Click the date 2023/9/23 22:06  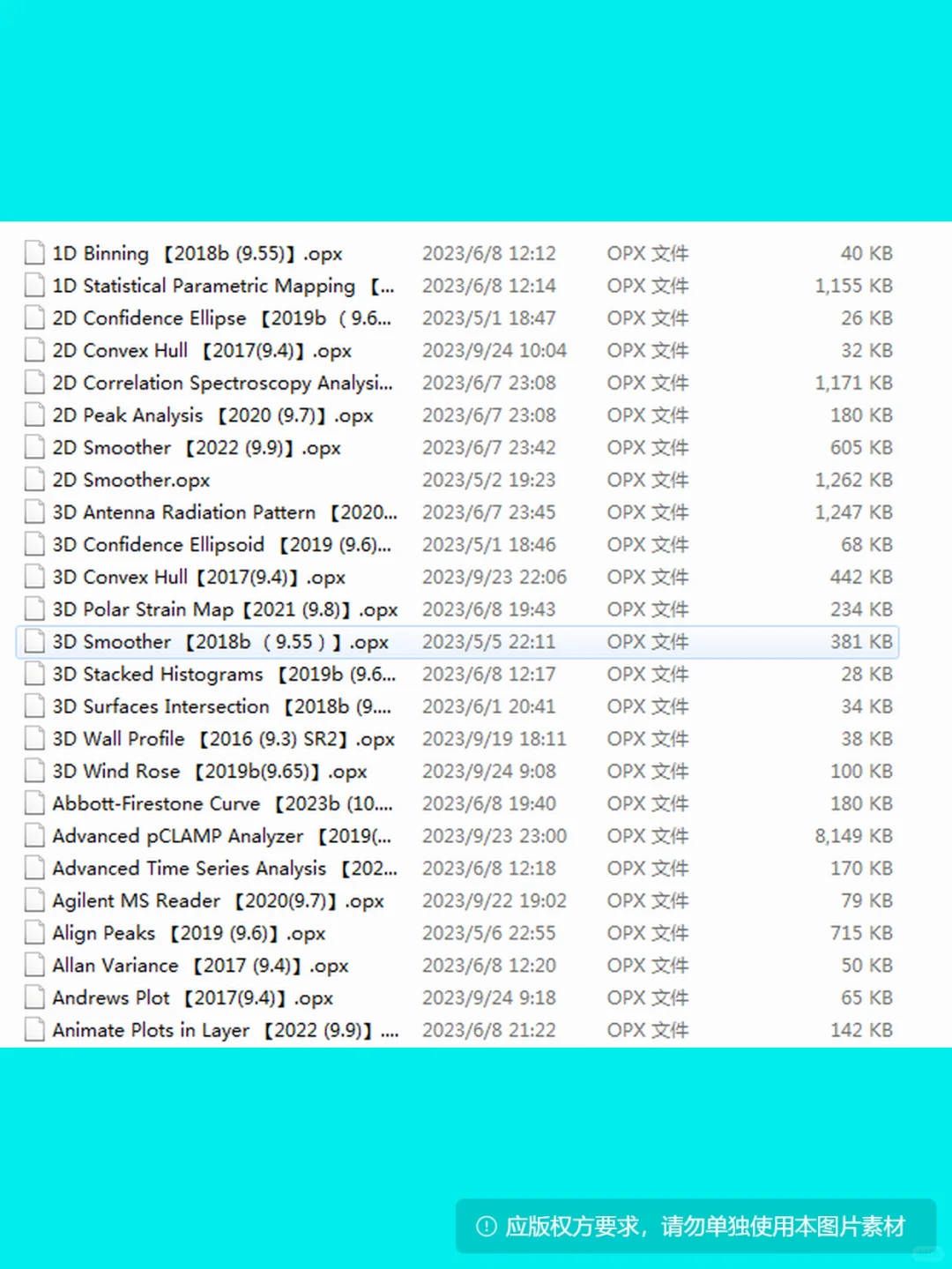(494, 578)
